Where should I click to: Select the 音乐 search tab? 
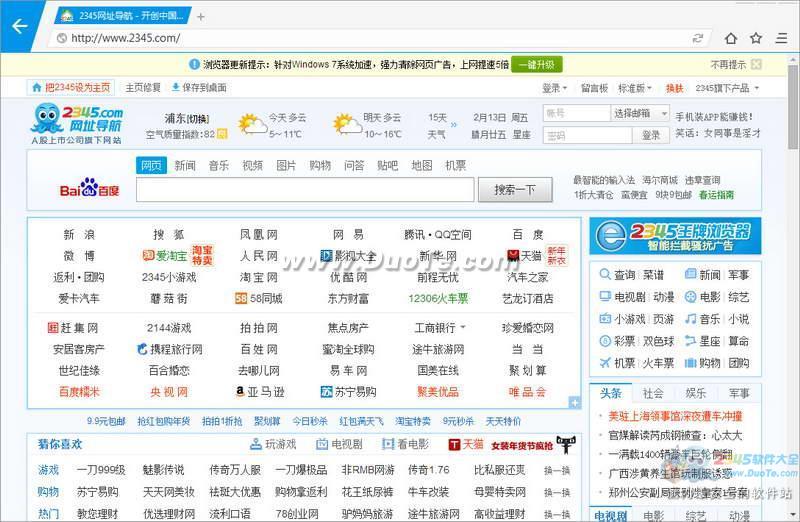pyautogui.click(x=218, y=165)
